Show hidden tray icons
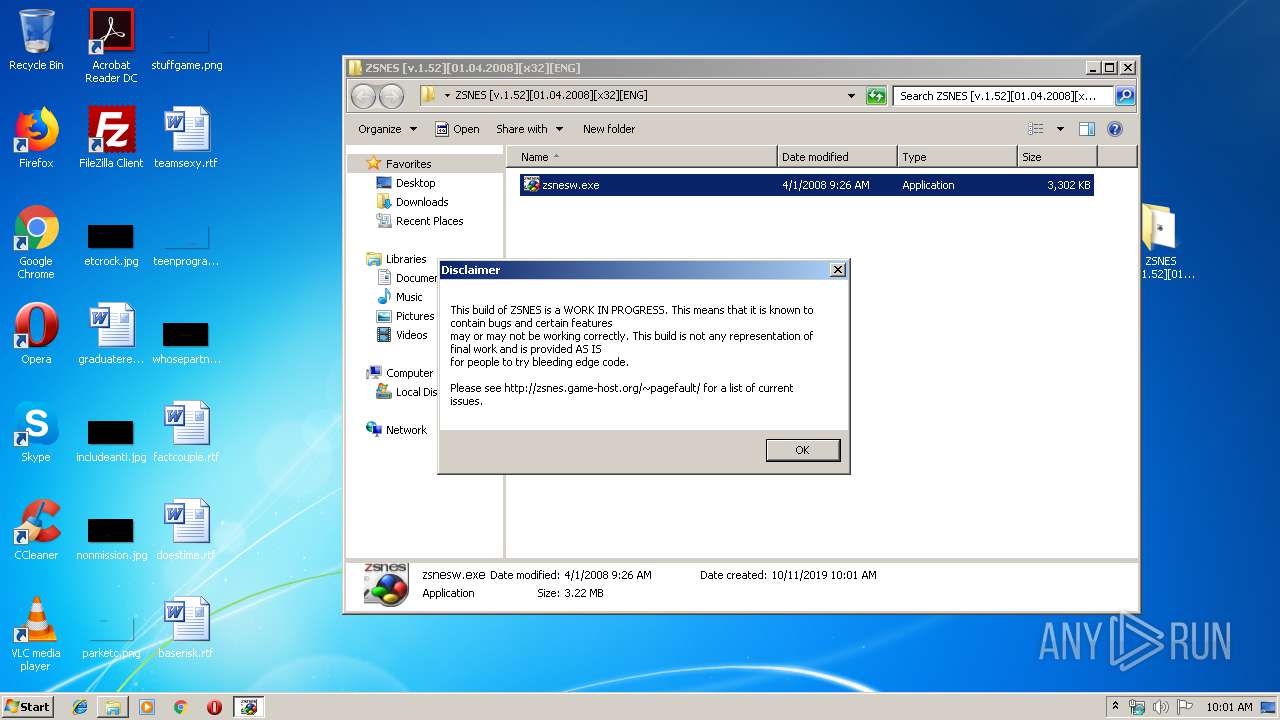The height and width of the screenshot is (720, 1280). [x=1116, y=707]
